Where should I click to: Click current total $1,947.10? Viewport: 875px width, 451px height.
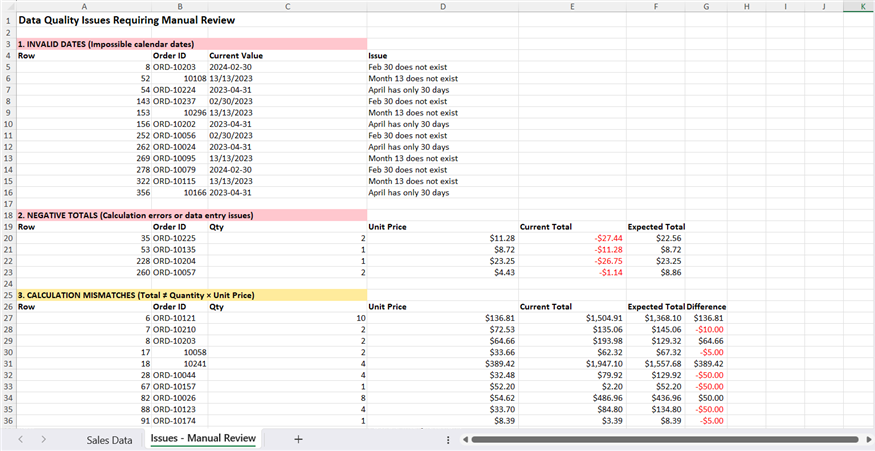pyautogui.click(x=604, y=364)
